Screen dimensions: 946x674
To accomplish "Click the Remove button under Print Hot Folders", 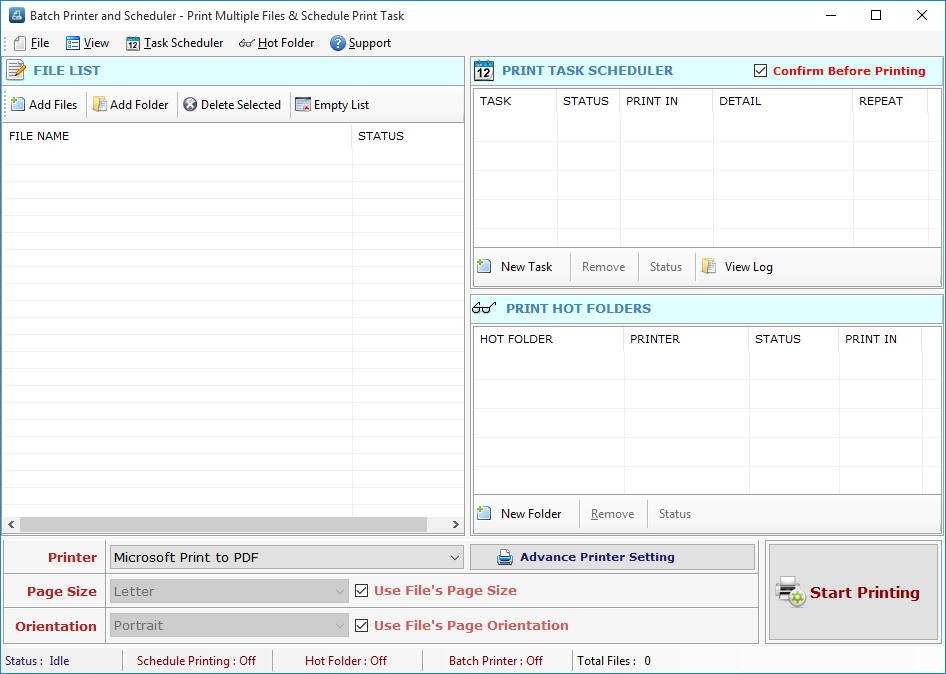I will point(612,513).
